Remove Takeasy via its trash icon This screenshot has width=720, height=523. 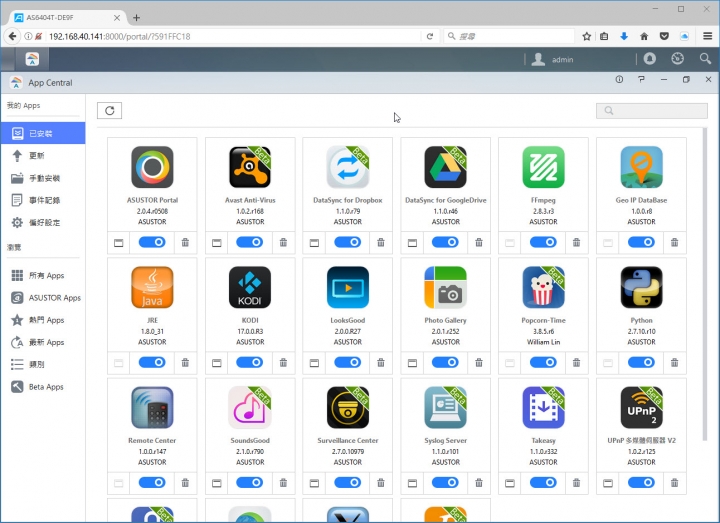(x=576, y=483)
